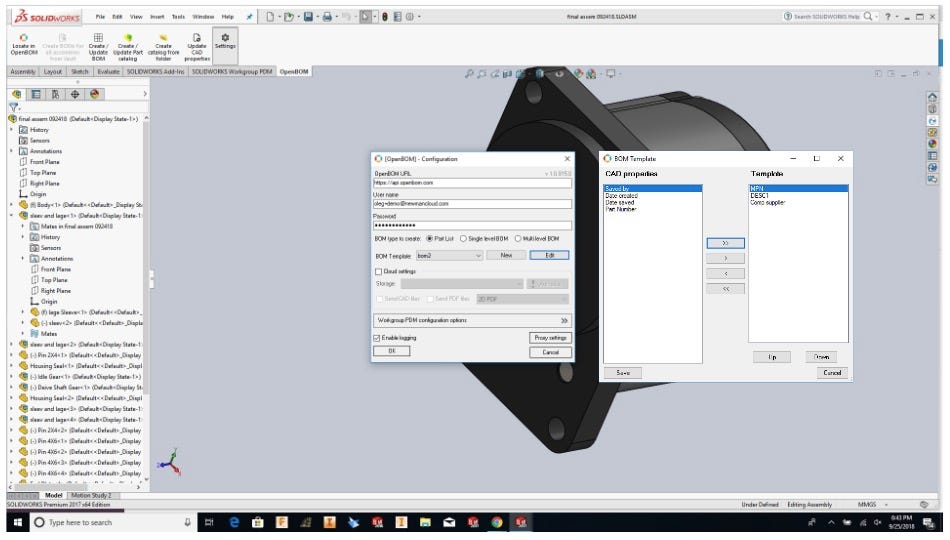
Task: Expand the sleev and lage<2> node
Action: (12, 344)
